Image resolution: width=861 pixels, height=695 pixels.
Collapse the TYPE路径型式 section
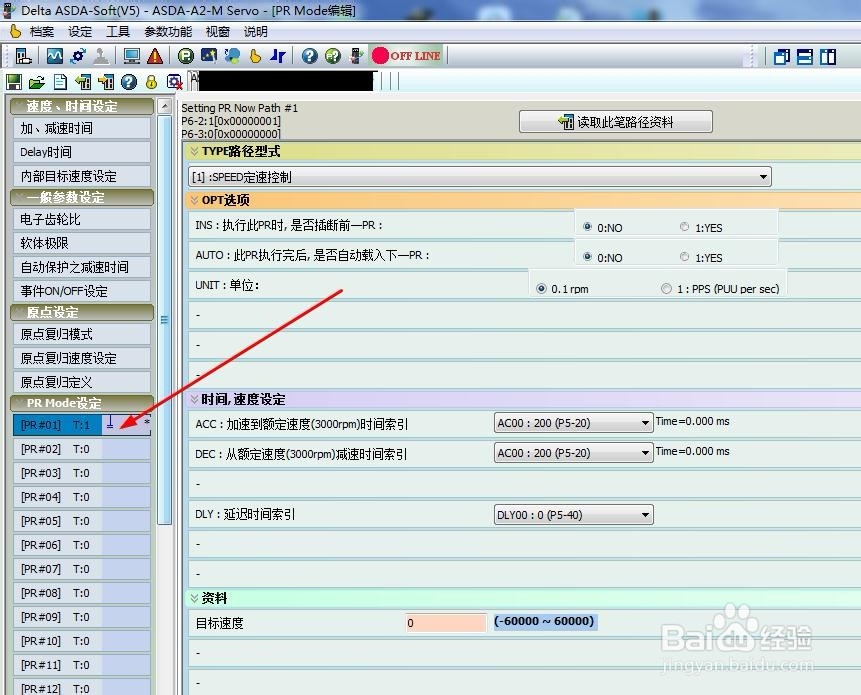[x=194, y=152]
